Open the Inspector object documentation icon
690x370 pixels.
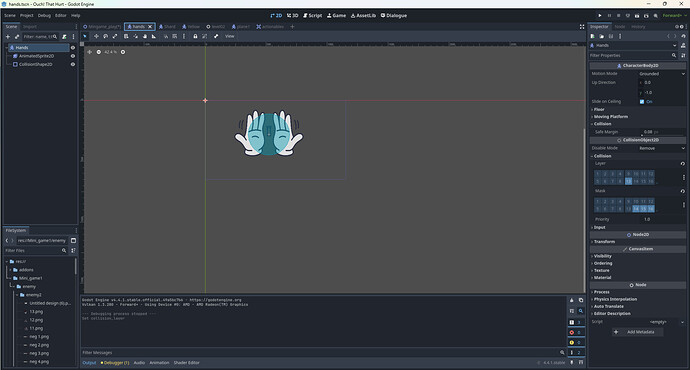coord(683,45)
